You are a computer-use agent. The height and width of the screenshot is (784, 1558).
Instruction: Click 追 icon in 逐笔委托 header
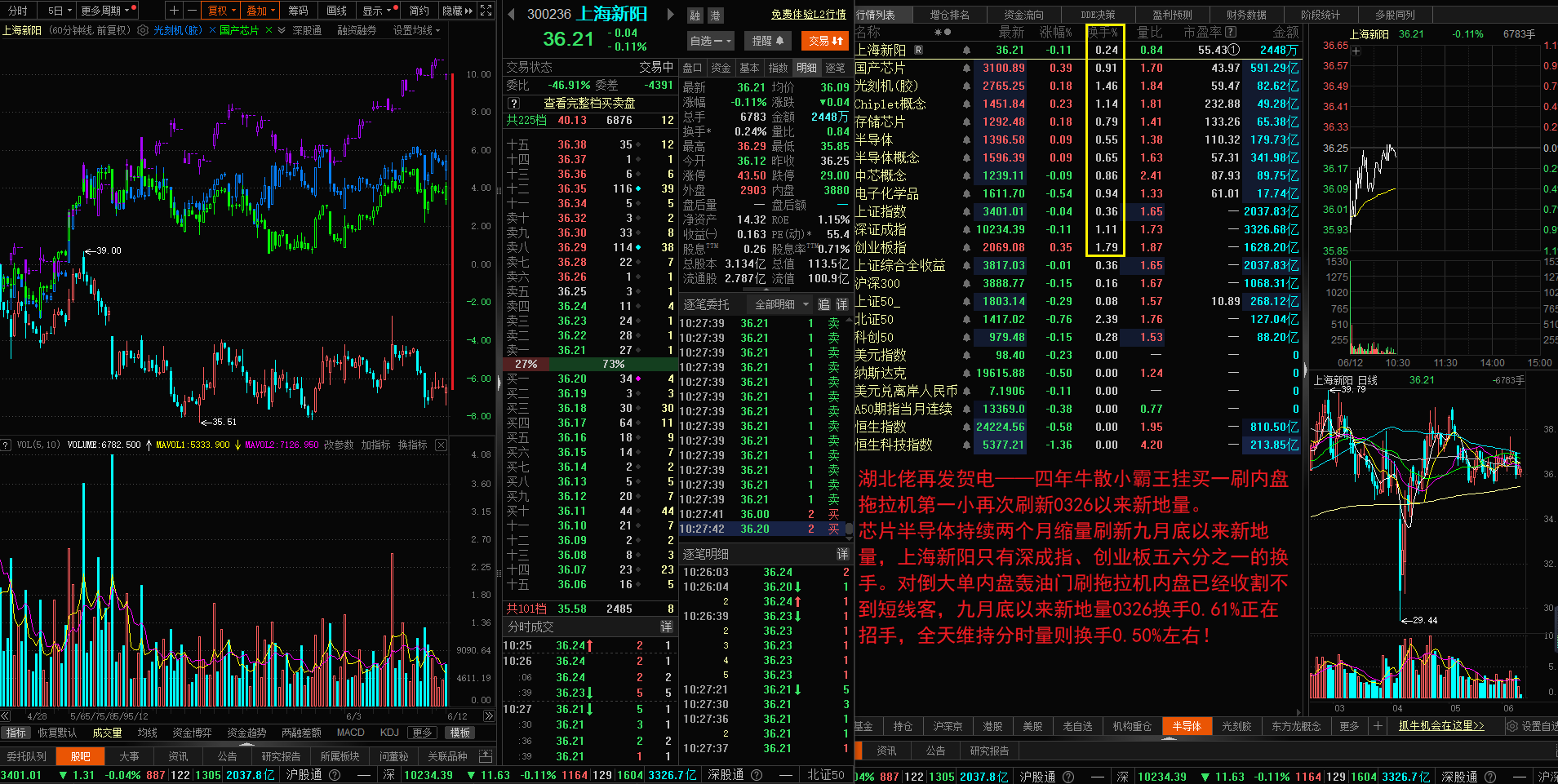[823, 304]
